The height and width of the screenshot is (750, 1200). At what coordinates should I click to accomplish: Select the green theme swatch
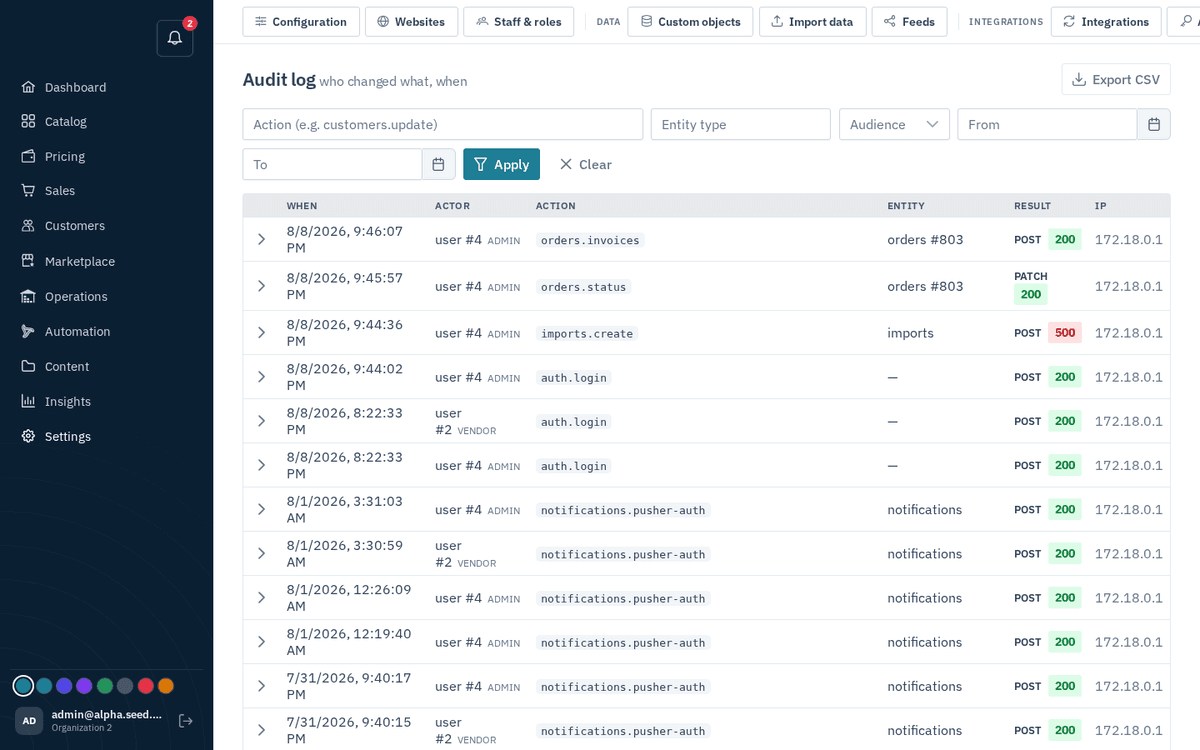(104, 686)
